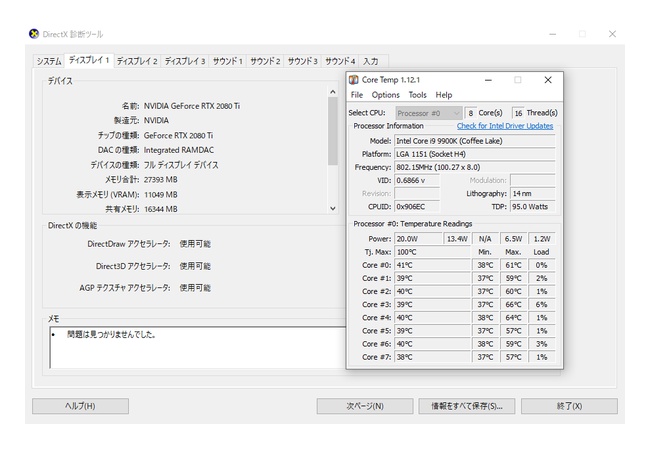Open the サウンド 4 tab
The width and height of the screenshot is (650, 450).
coord(340,61)
